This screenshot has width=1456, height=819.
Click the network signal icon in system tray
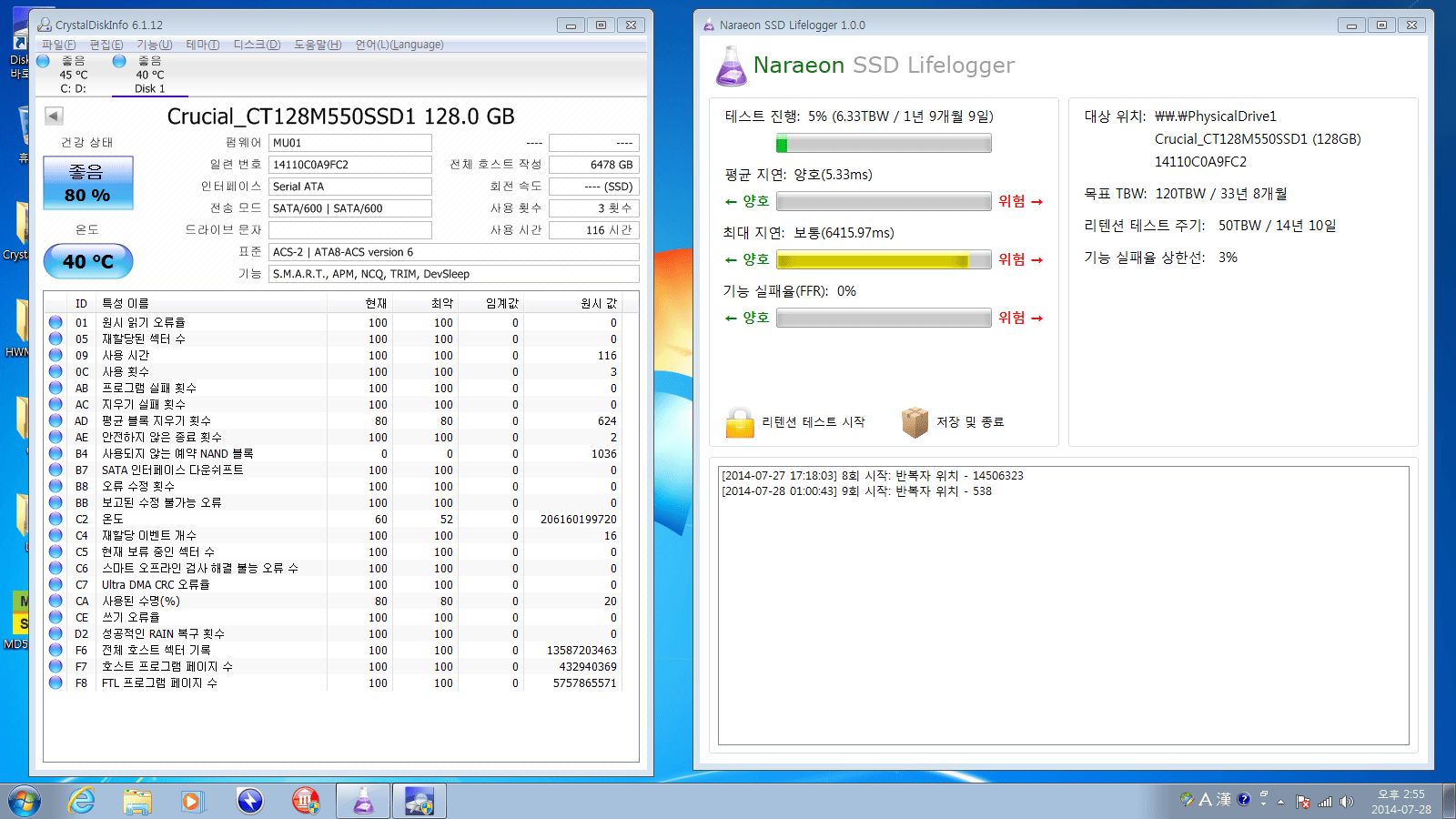(x=1325, y=802)
